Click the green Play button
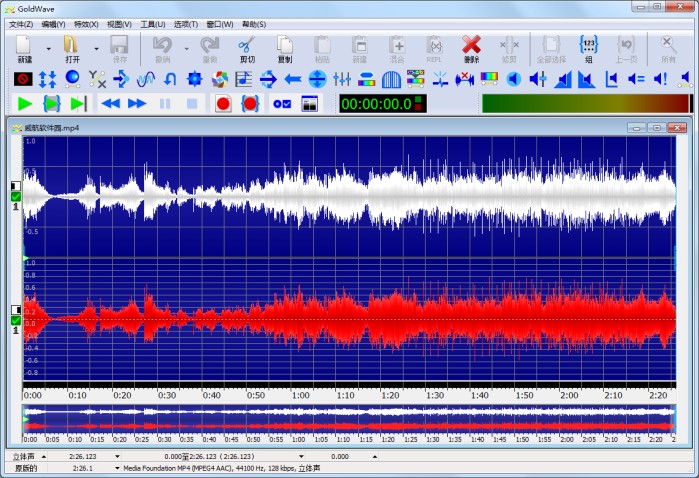The height and width of the screenshot is (478, 699). [25, 103]
